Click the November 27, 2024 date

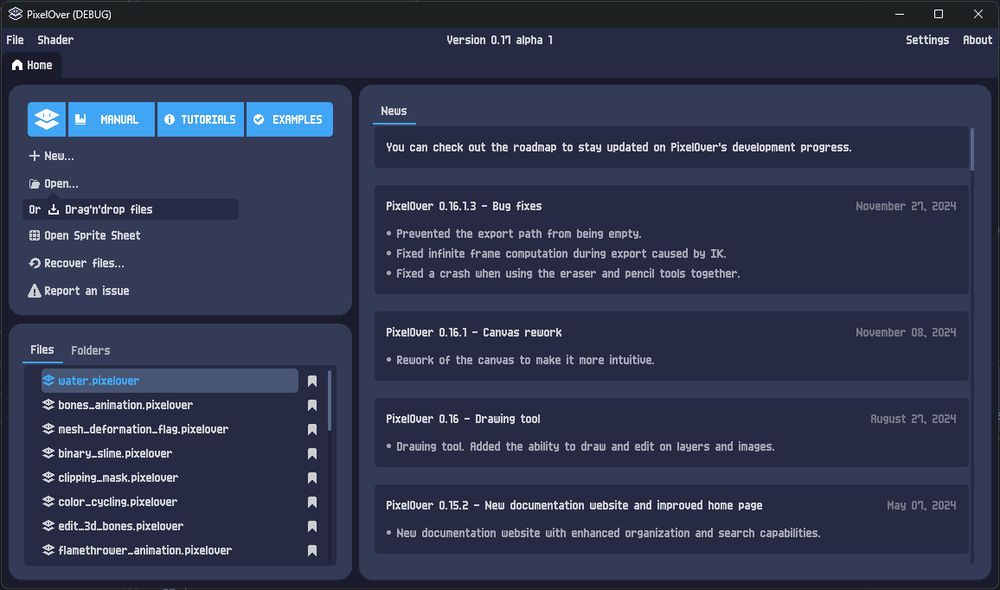pos(906,206)
